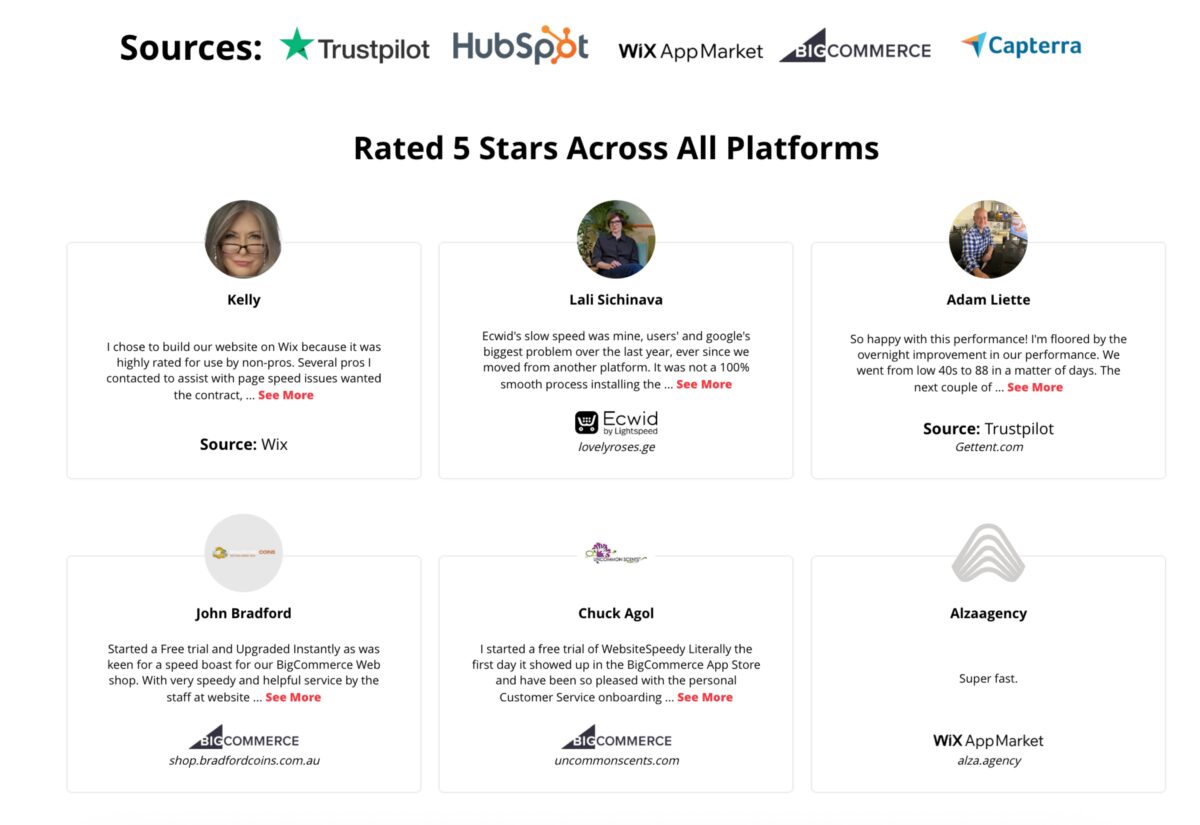Click the shop.bradfordcoins.com.au link

point(244,760)
